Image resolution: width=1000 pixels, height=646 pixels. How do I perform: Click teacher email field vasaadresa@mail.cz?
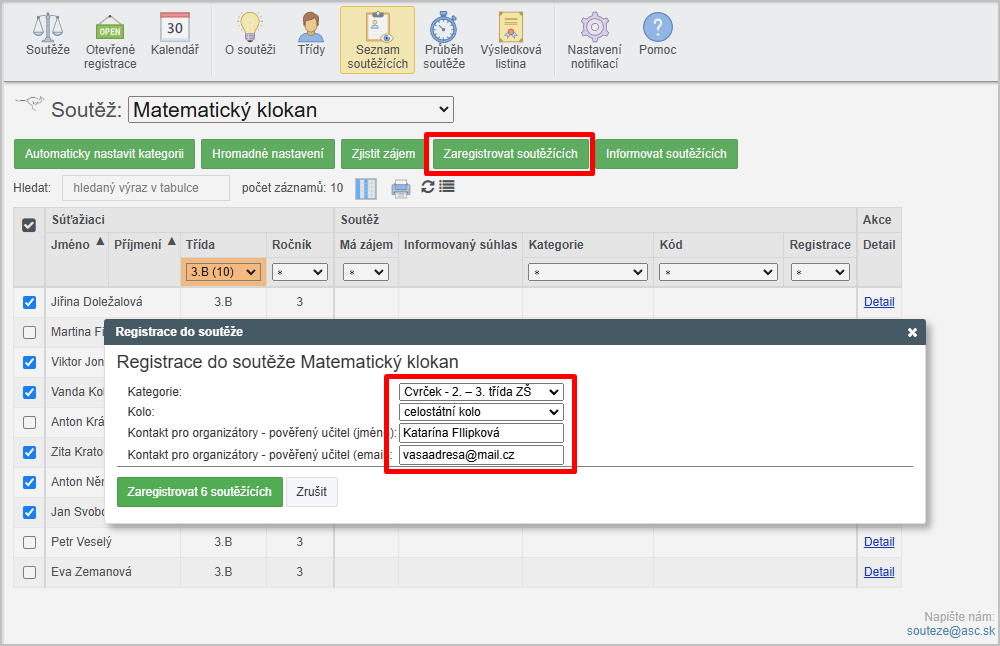[x=482, y=455]
